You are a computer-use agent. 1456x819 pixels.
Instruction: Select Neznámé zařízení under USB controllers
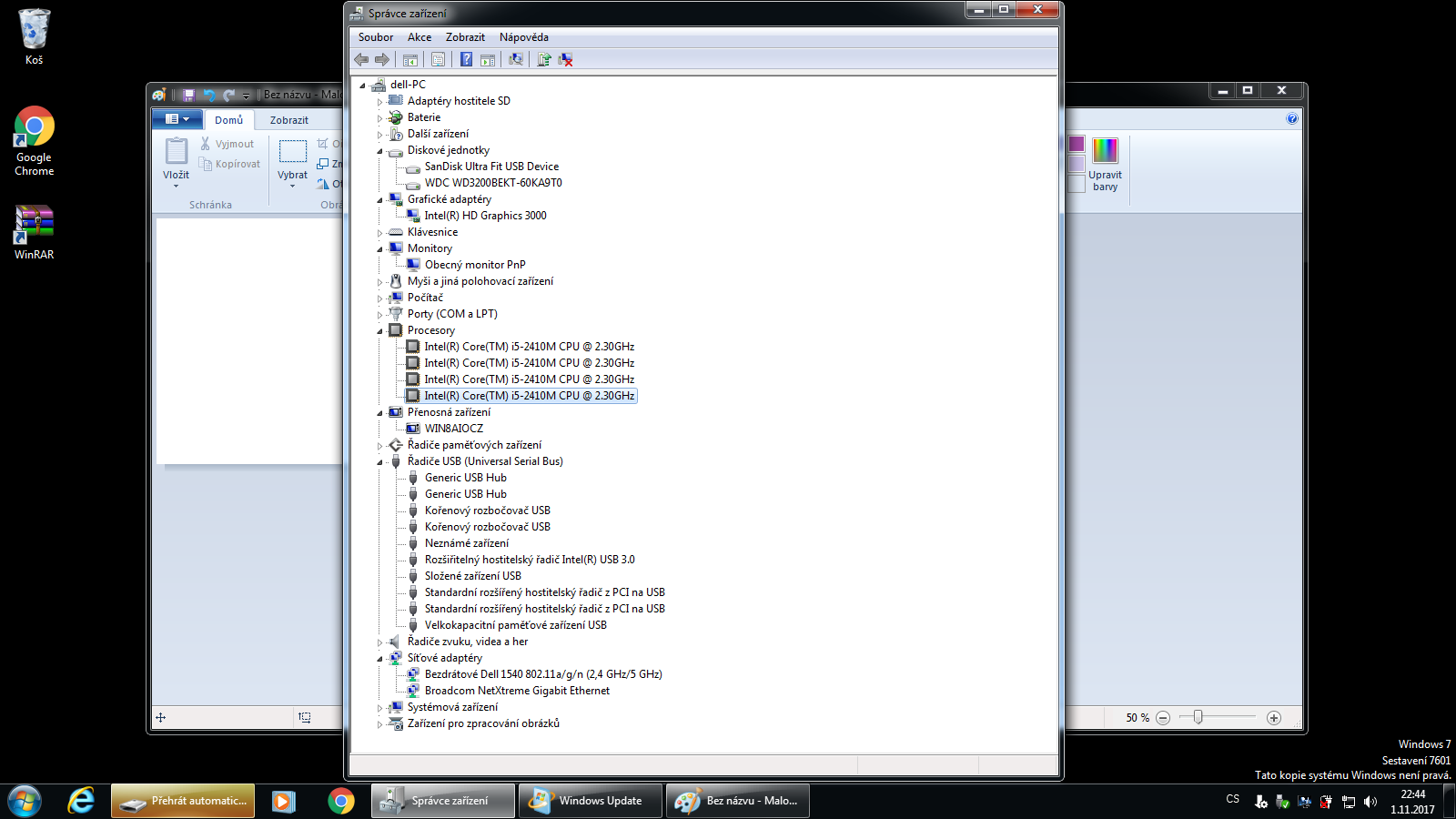pos(467,543)
